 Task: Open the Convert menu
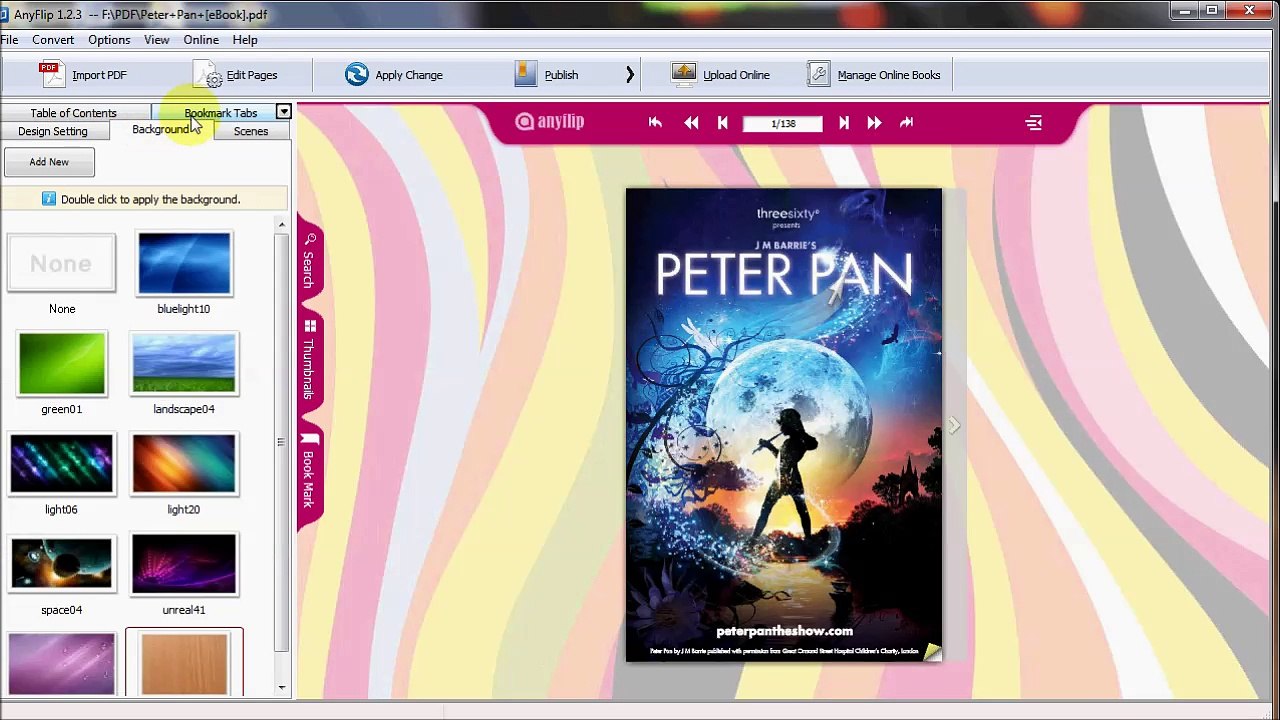[53, 40]
